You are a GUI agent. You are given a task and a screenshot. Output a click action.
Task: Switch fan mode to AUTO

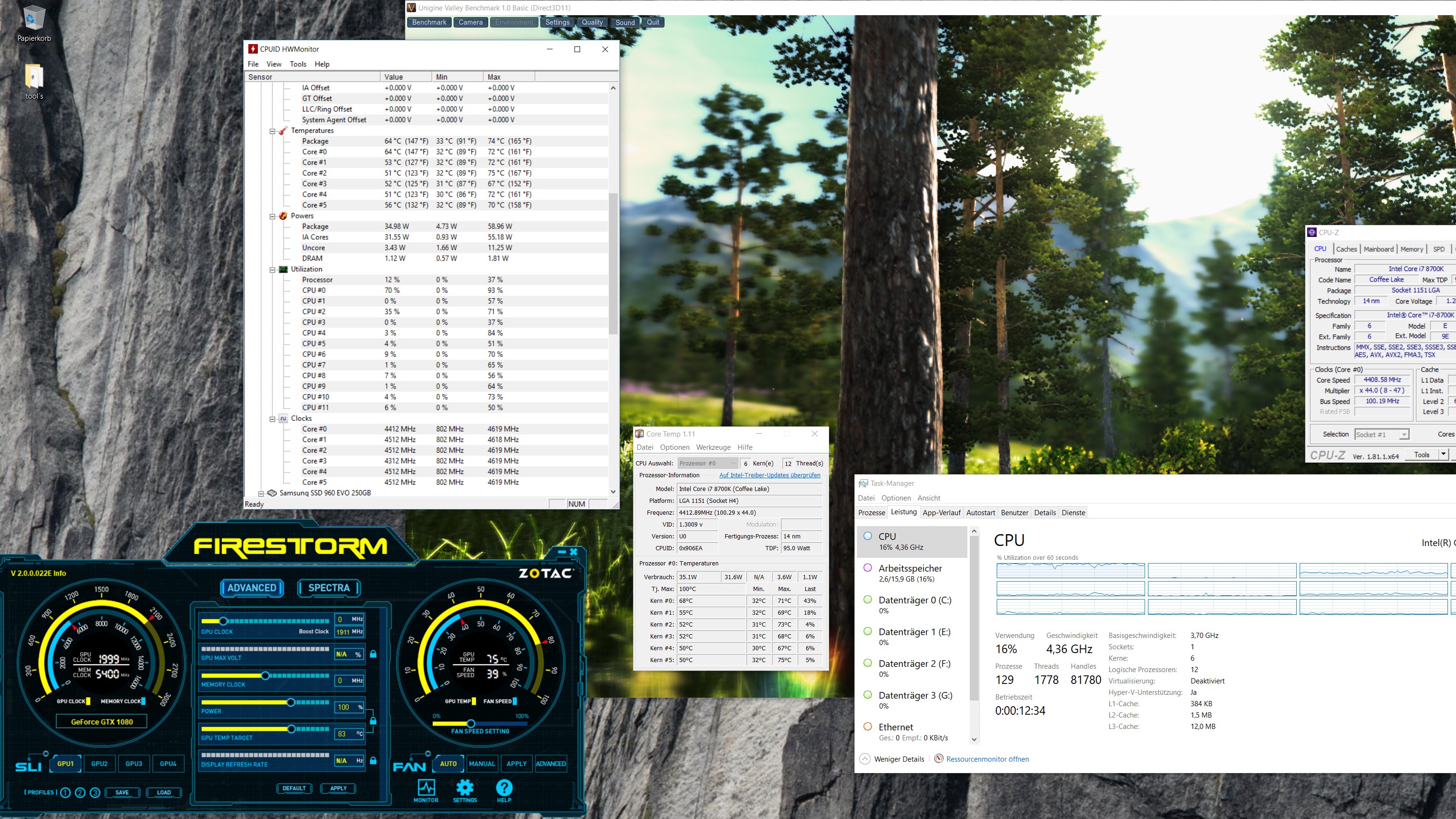[x=448, y=764]
